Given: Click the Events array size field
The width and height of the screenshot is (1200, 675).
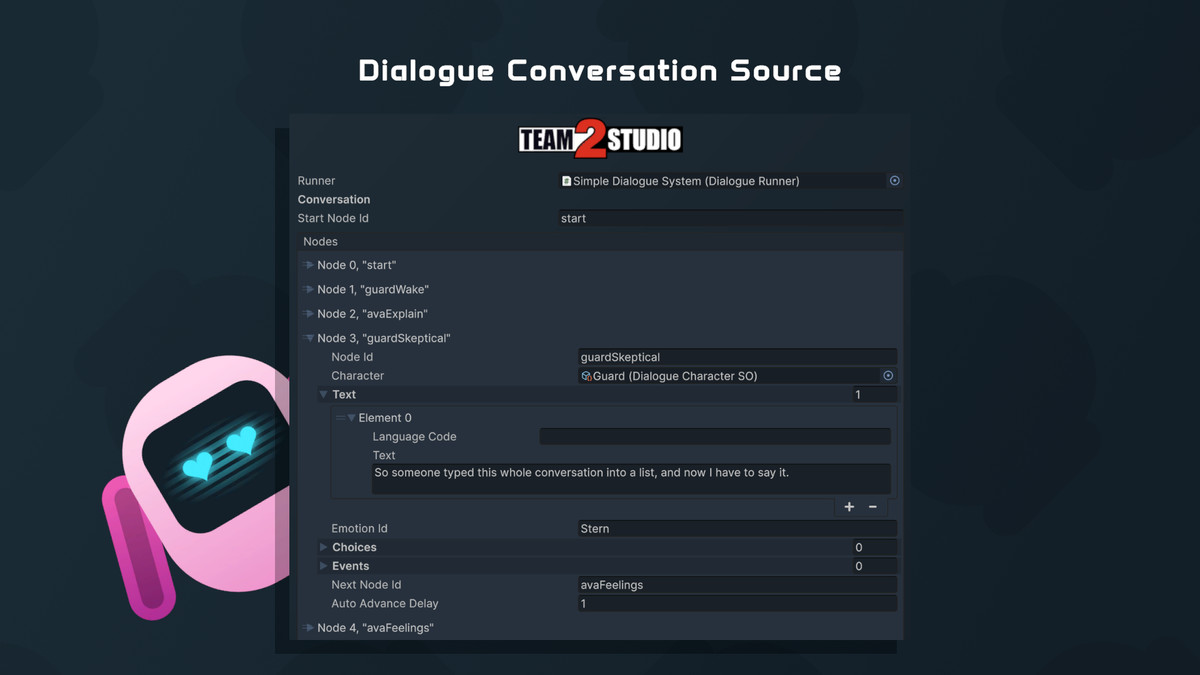Looking at the screenshot, I should (874, 566).
